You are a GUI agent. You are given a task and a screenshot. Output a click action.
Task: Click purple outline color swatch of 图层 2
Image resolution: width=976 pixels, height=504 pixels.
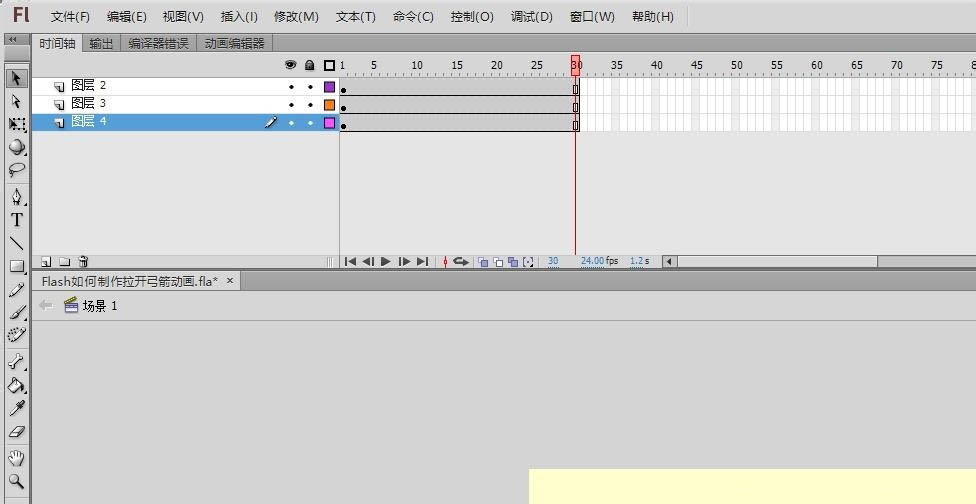click(329, 87)
